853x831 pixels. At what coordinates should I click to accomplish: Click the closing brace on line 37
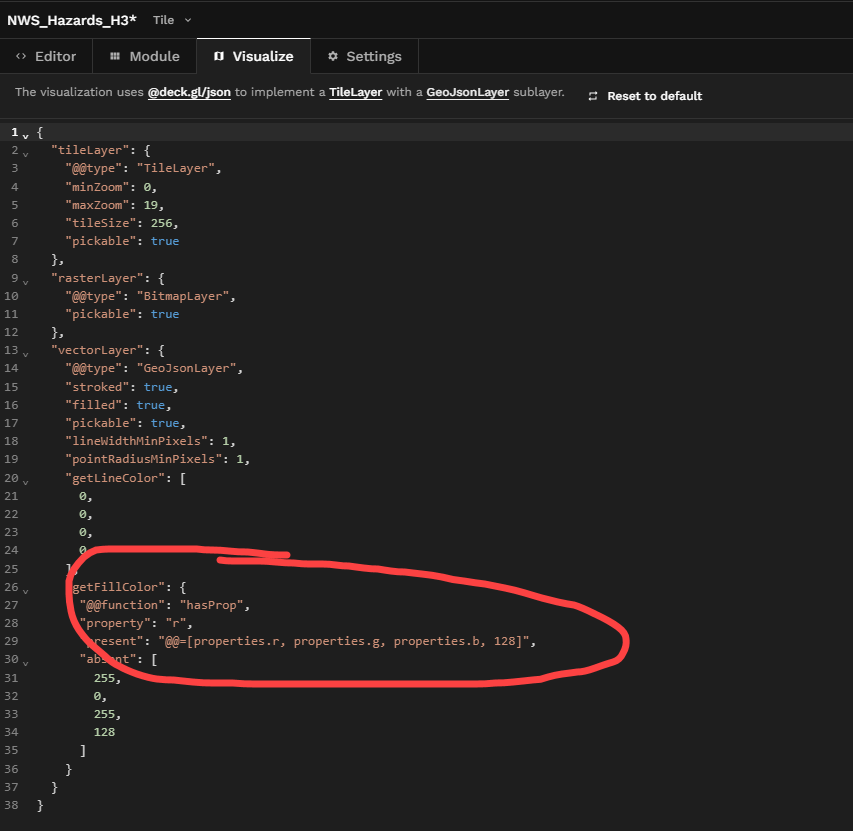54,787
